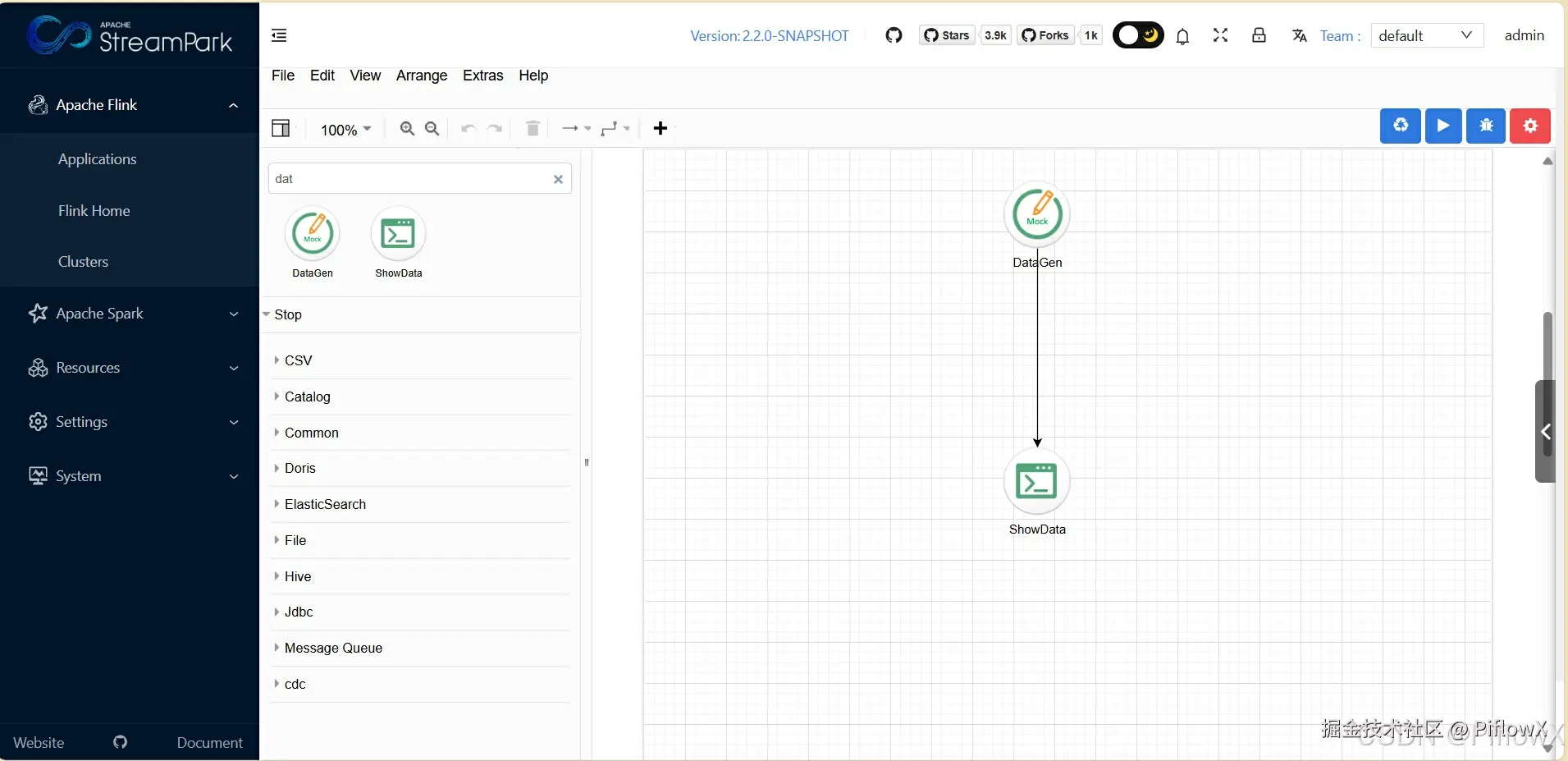
Task: Collapse the sidebar menu with the hamburger icon
Action: (x=279, y=35)
